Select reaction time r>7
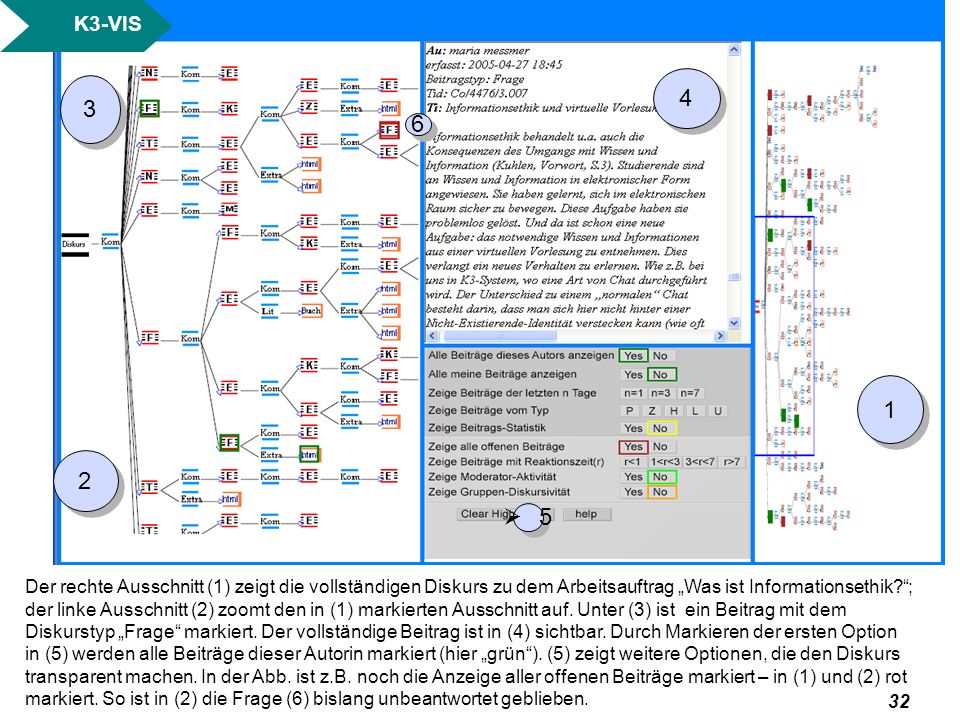960x720 pixels. point(732,462)
